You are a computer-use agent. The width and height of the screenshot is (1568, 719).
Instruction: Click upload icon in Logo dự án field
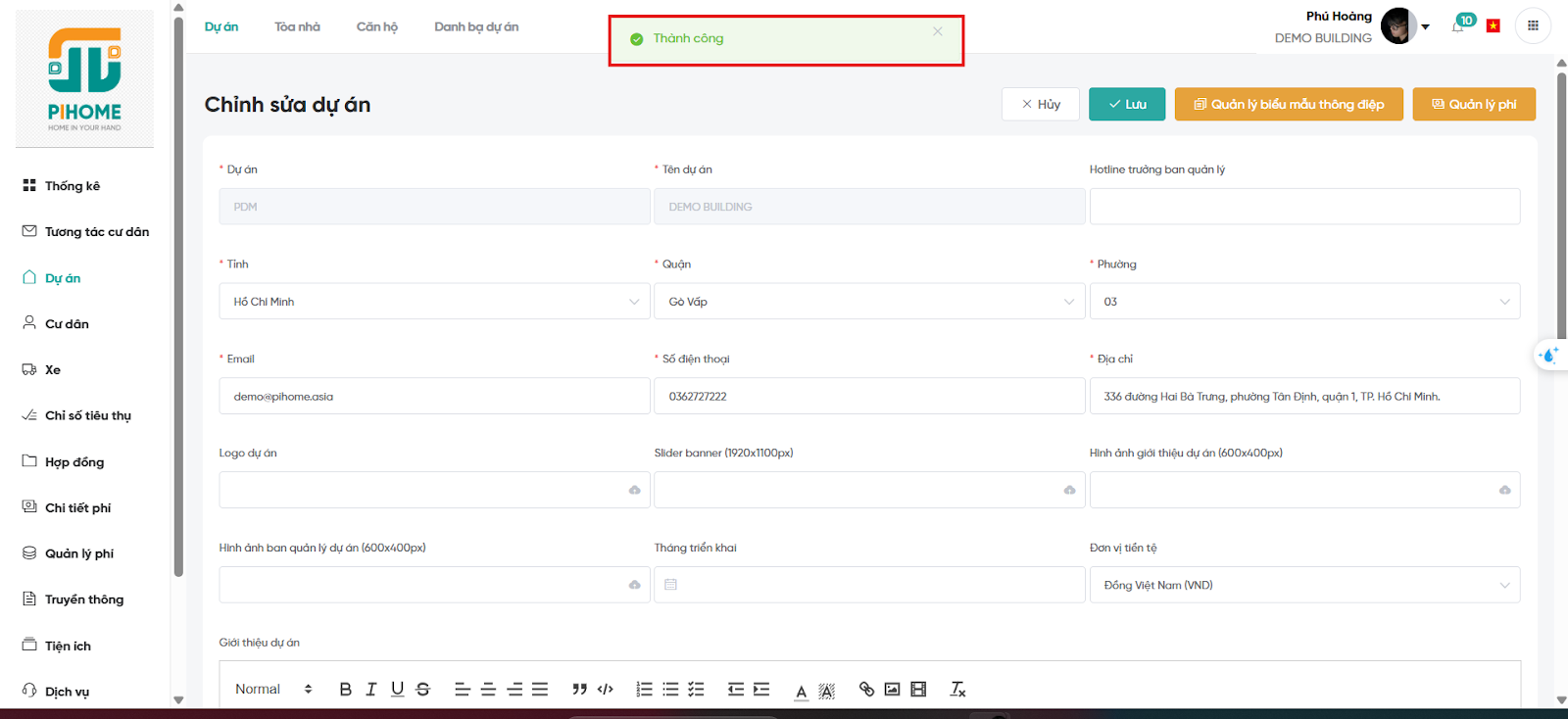click(634, 490)
